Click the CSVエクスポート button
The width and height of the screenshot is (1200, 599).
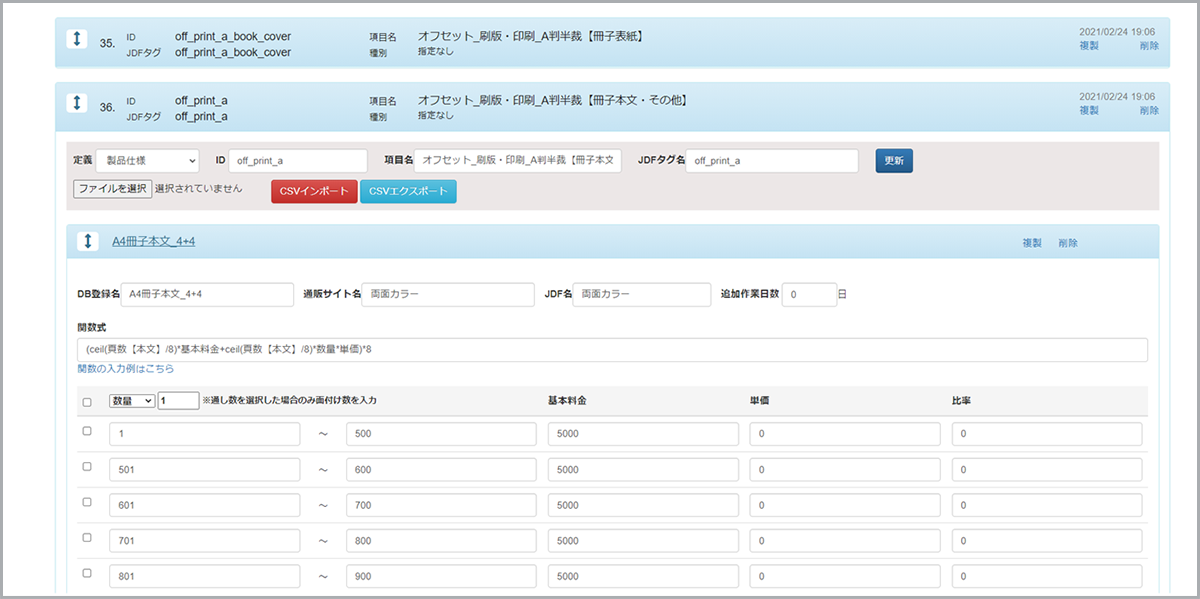point(408,191)
